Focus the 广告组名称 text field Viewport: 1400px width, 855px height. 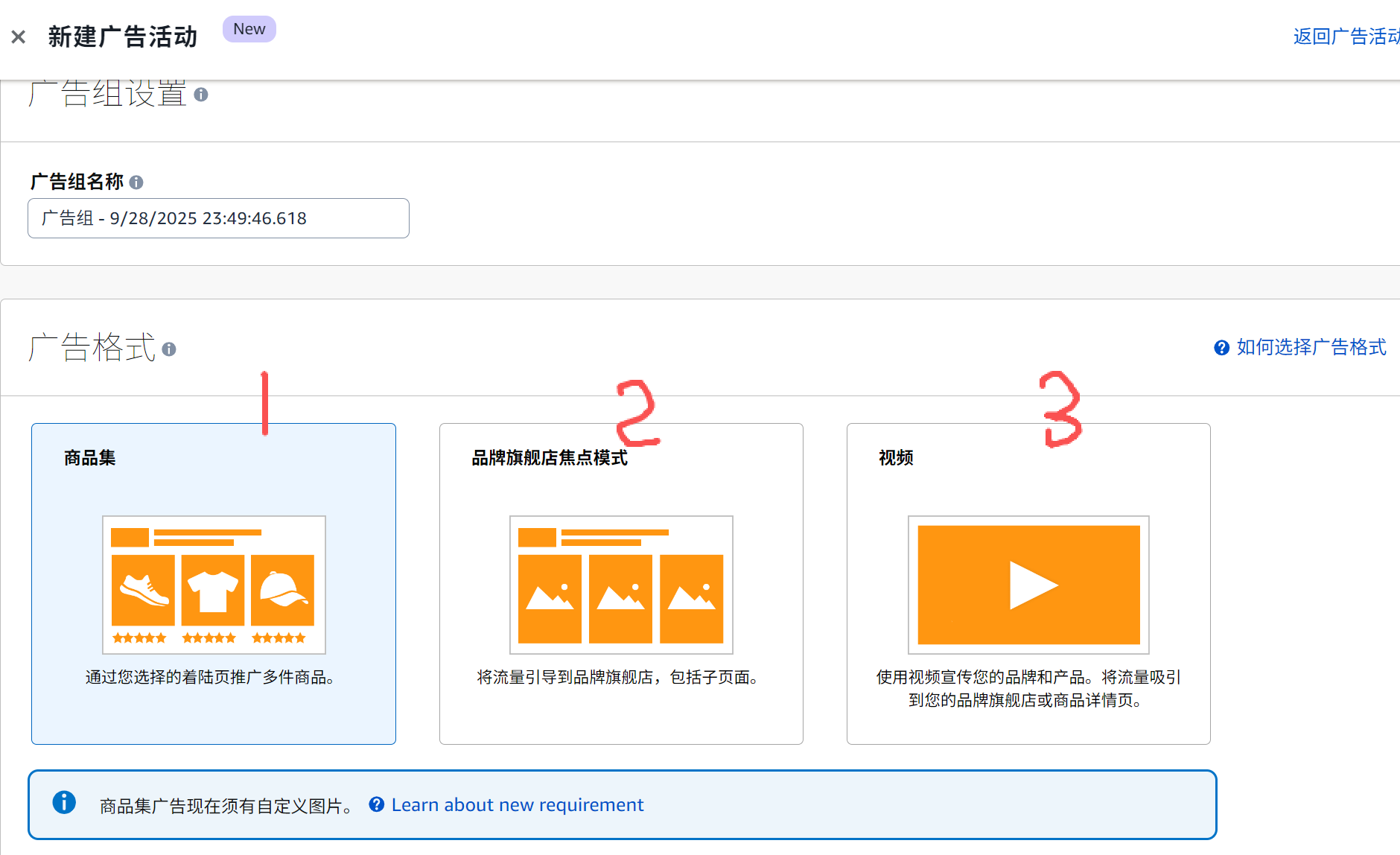pos(218,218)
